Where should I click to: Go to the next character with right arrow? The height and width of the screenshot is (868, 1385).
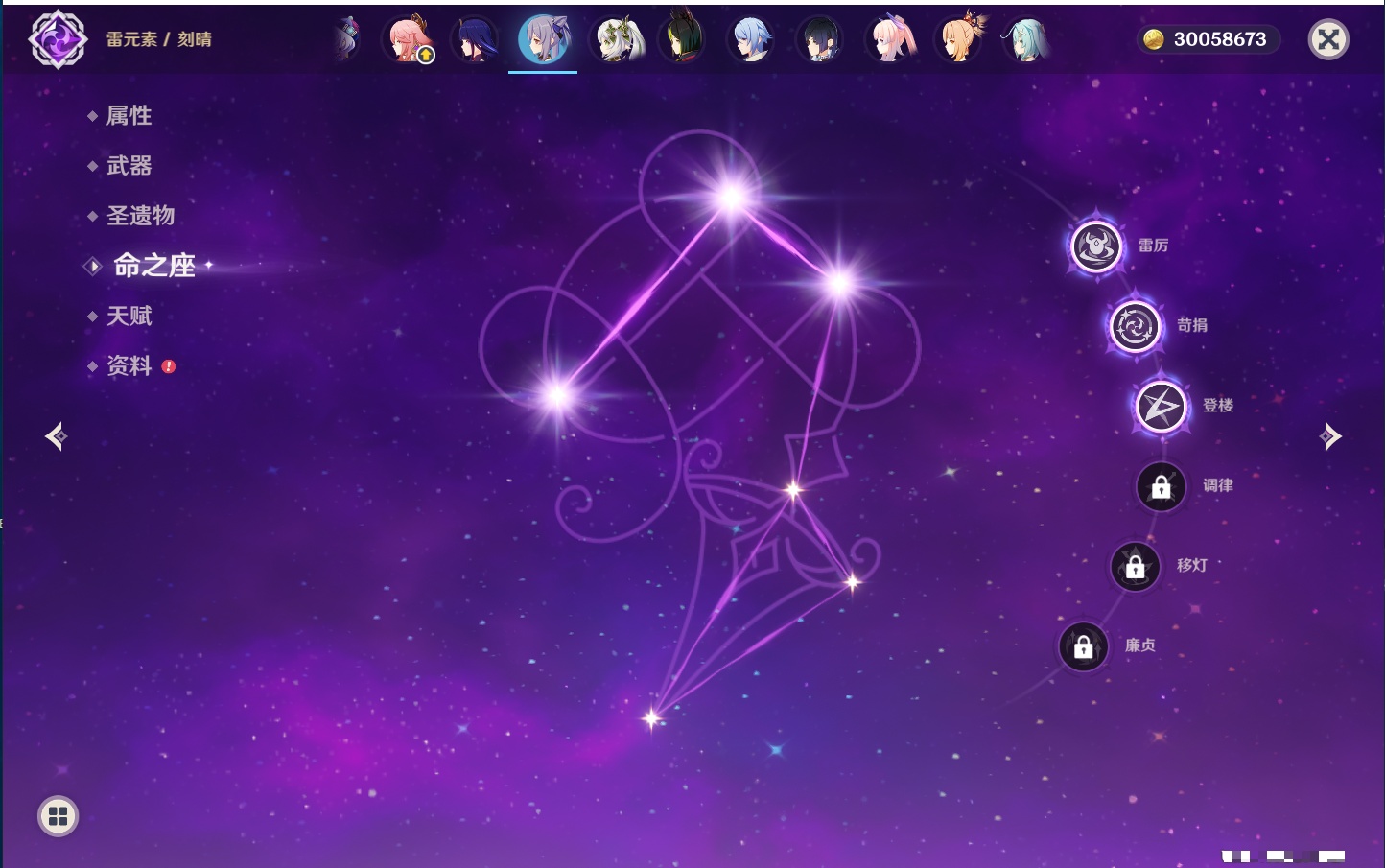click(x=1330, y=436)
